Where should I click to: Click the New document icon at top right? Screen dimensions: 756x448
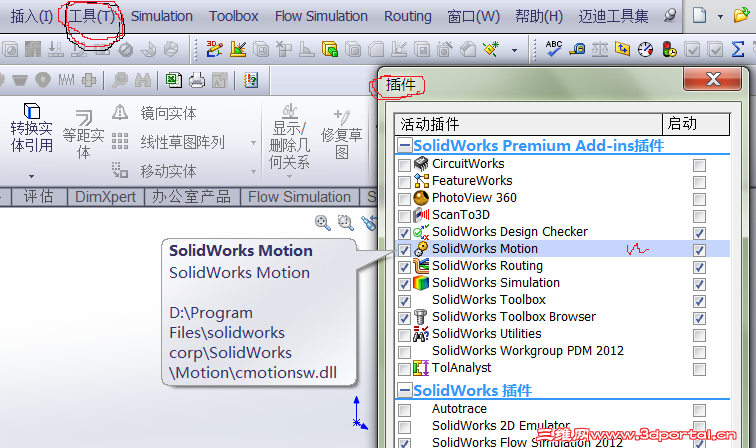coord(700,15)
